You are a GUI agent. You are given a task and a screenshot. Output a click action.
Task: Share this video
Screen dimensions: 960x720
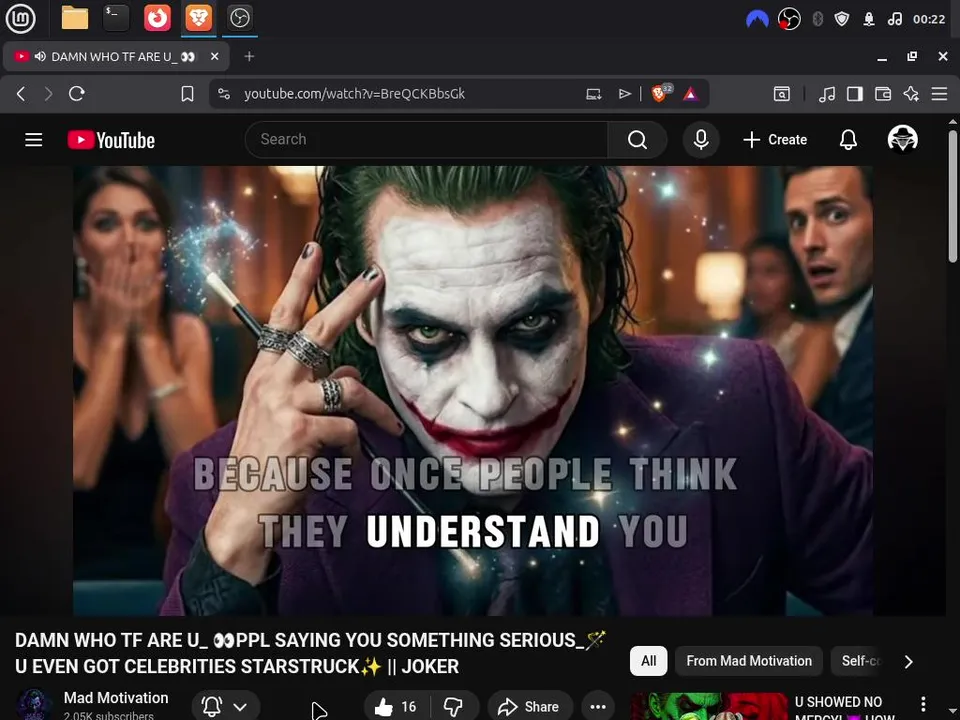point(530,707)
